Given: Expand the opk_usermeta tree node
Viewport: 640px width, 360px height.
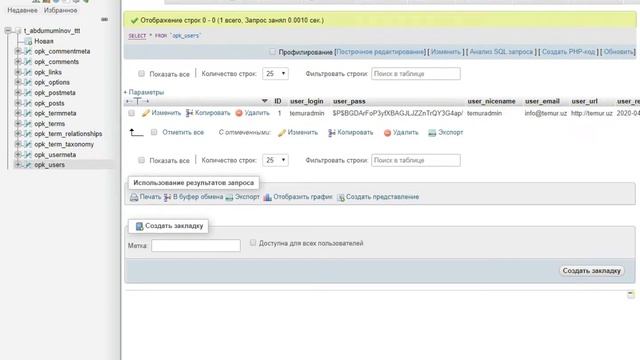Looking at the screenshot, I should coord(18,155).
